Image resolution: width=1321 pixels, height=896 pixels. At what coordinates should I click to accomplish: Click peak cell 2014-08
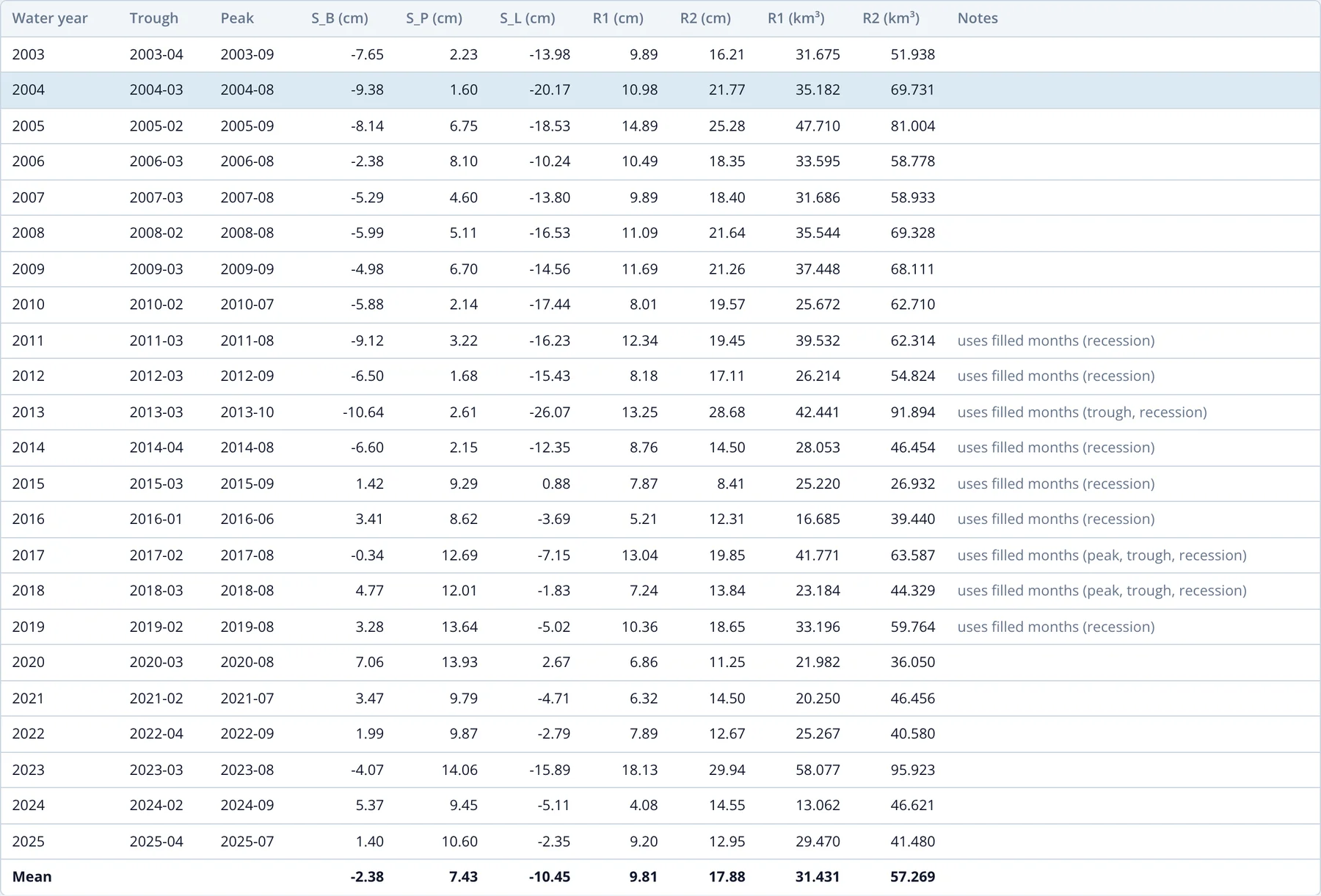tap(247, 448)
